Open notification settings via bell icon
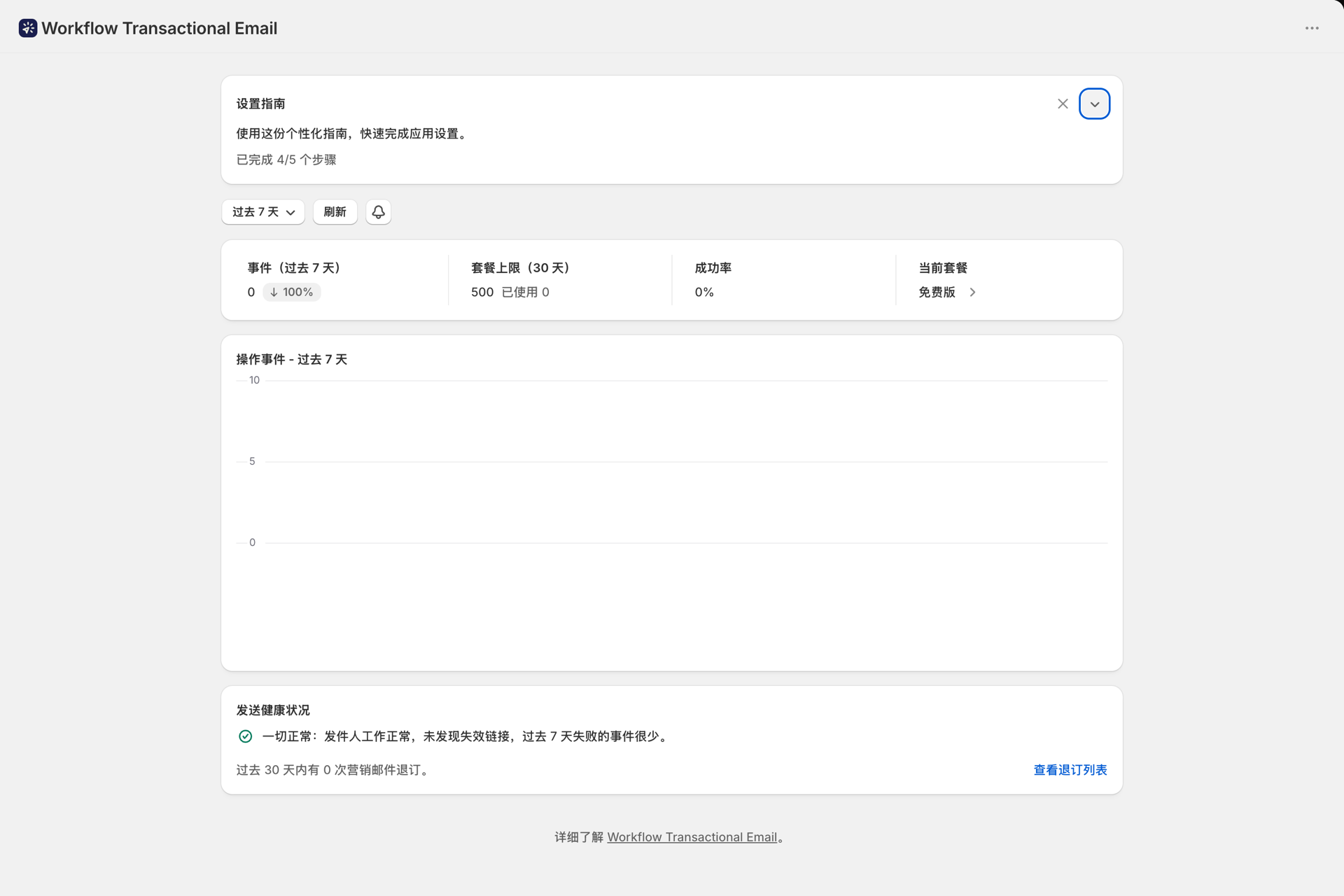Screen dimensions: 1344x896 coord(378,212)
